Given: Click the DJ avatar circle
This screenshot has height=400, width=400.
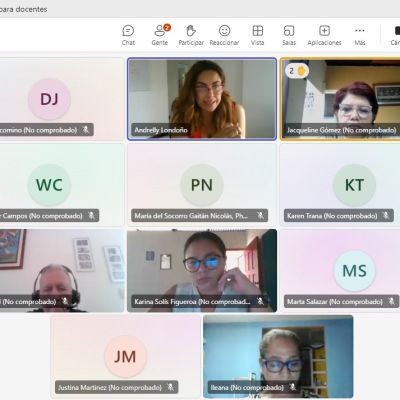Looking at the screenshot, I should coord(49,99).
